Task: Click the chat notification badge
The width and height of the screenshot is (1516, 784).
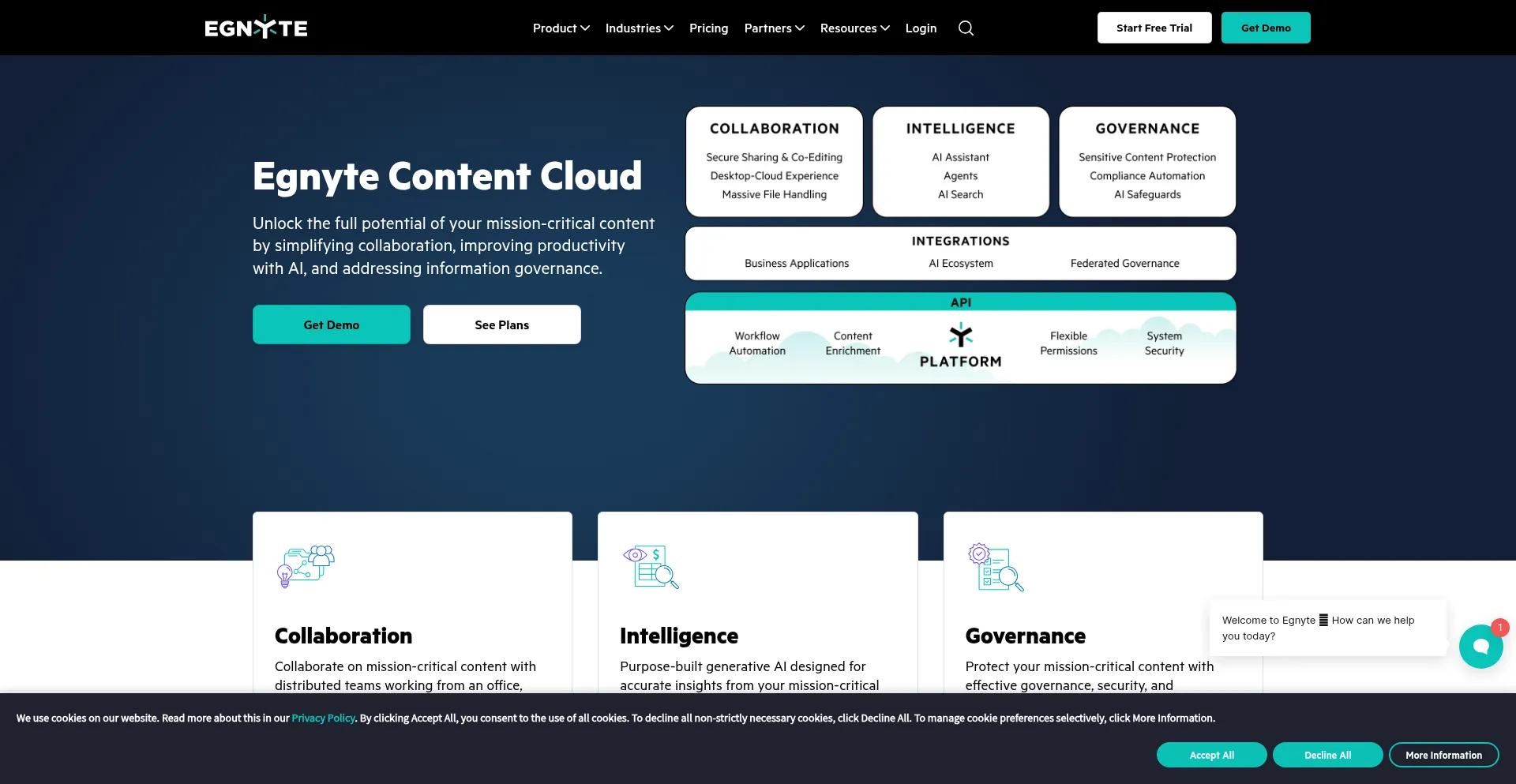Action: 1500,627
